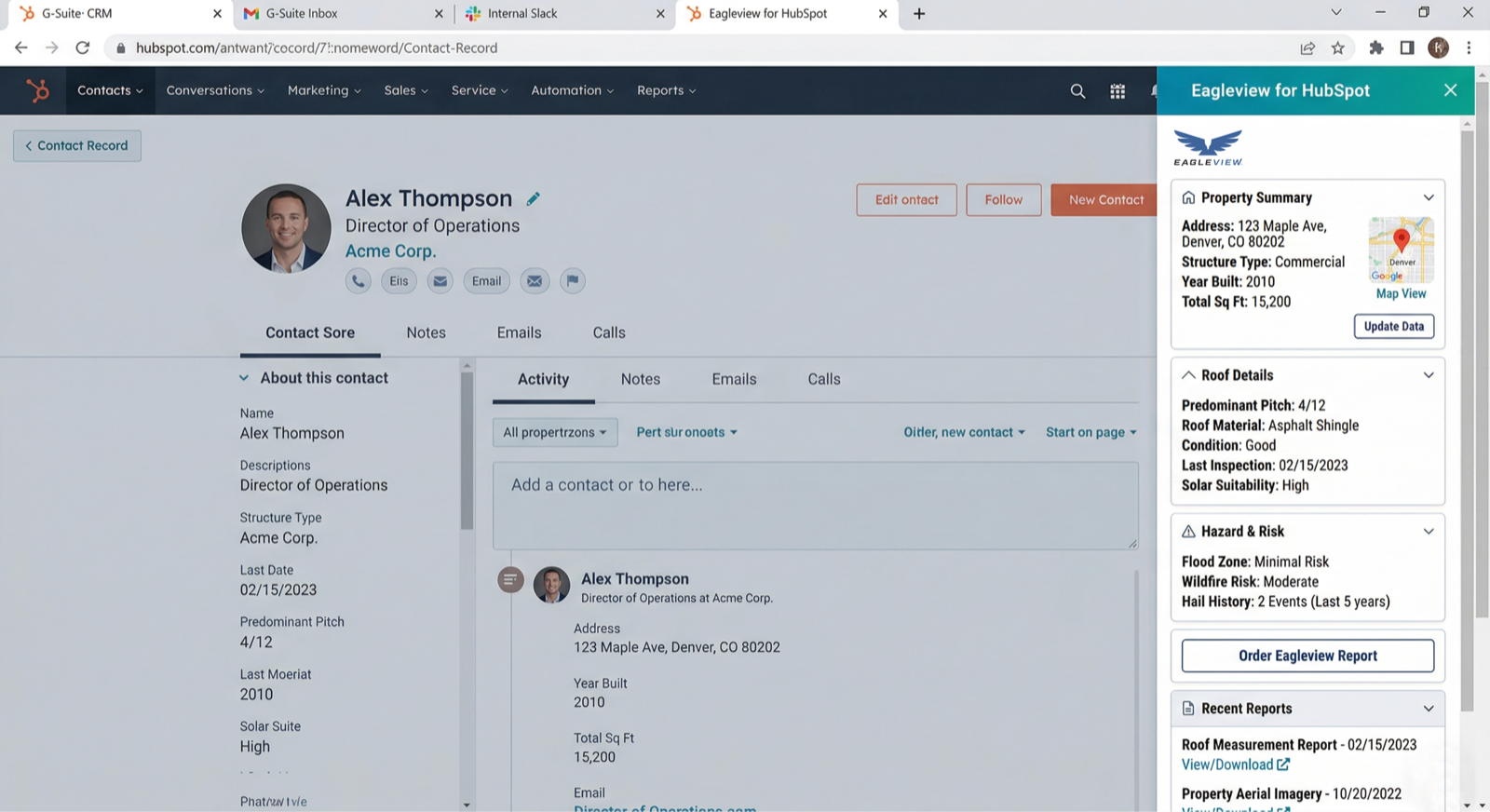
Task: Click the flag icon in contact actions
Action: (x=573, y=280)
